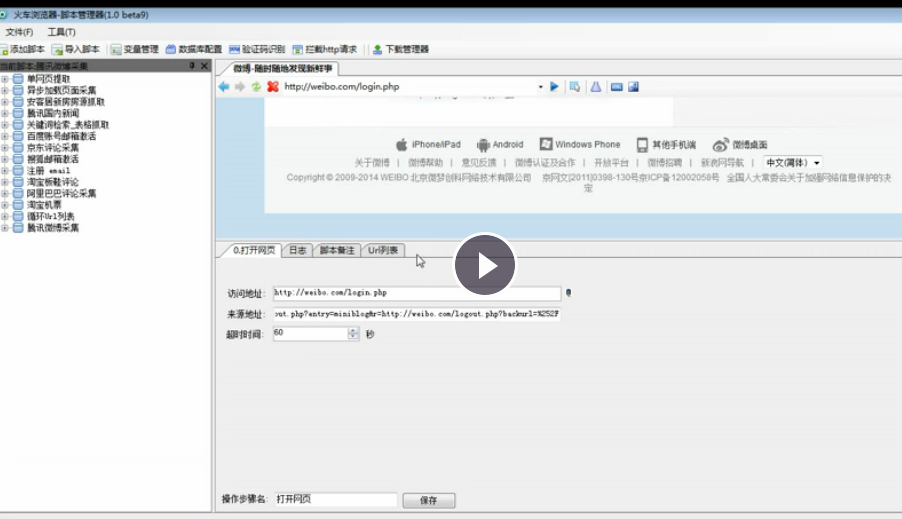902x519 pixels.
Task: Click the browser forward arrow icon
Action: tap(240, 87)
